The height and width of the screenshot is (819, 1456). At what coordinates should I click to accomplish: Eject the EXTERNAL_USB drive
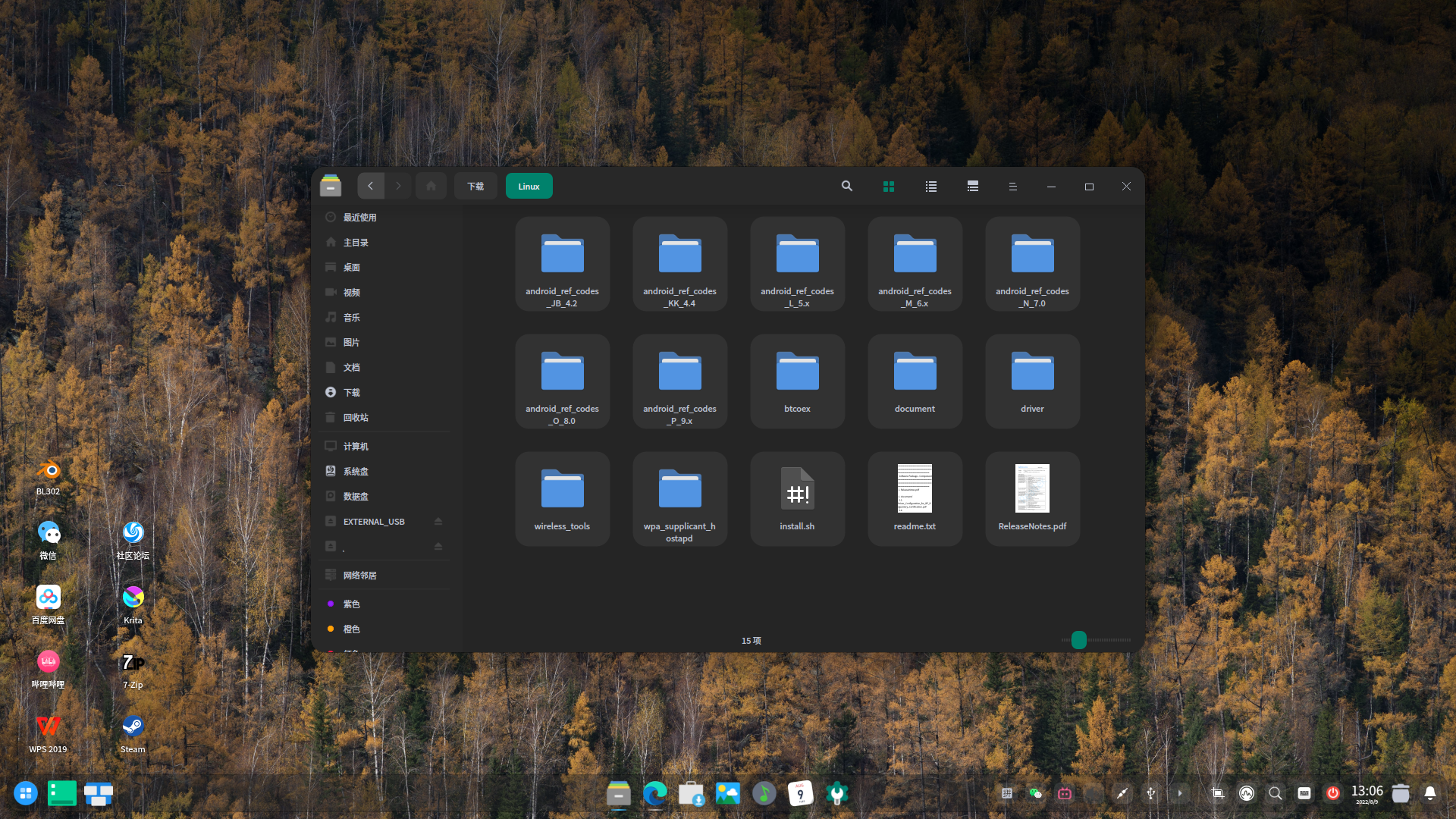(x=438, y=522)
